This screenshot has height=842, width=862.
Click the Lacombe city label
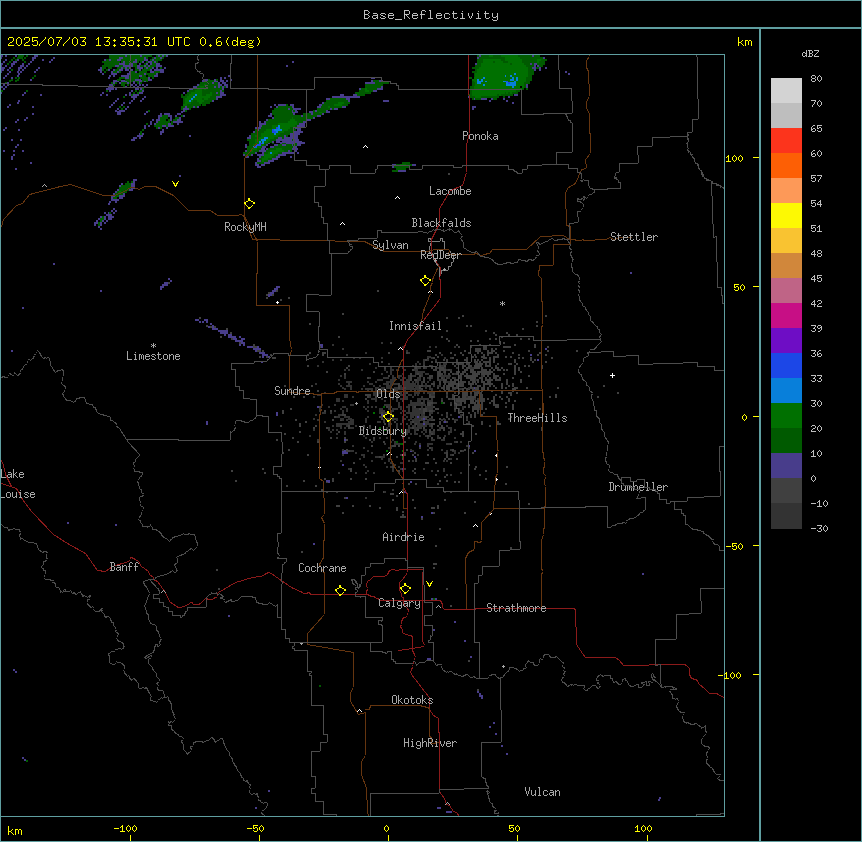(450, 191)
